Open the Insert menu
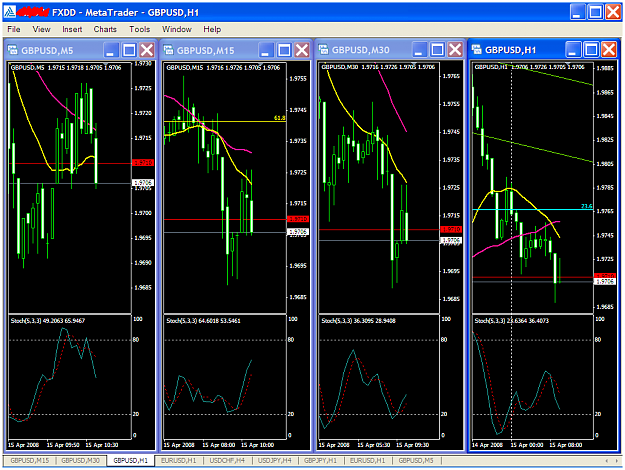The image size is (625, 470). 72,29
